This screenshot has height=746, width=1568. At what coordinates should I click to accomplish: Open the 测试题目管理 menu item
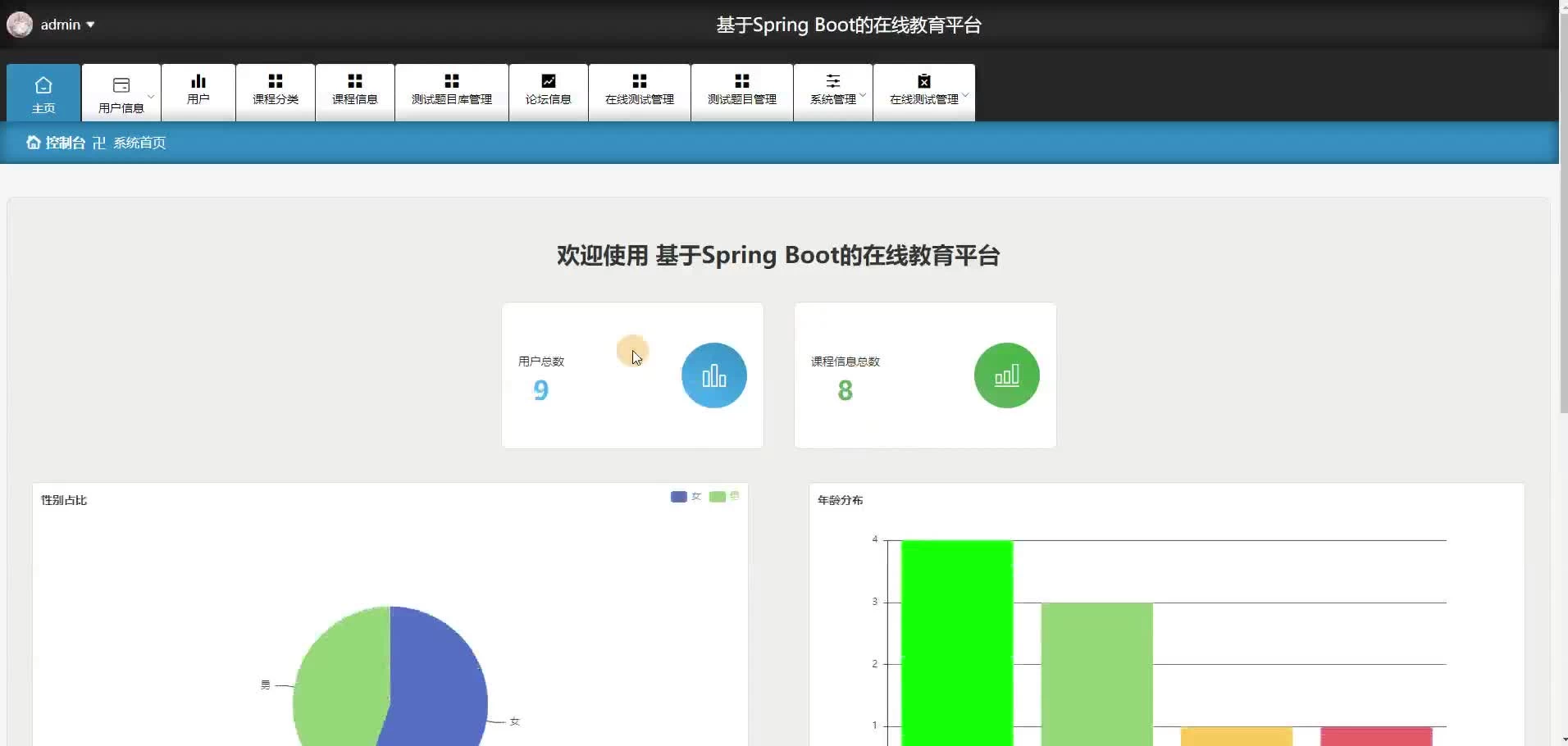(742, 92)
